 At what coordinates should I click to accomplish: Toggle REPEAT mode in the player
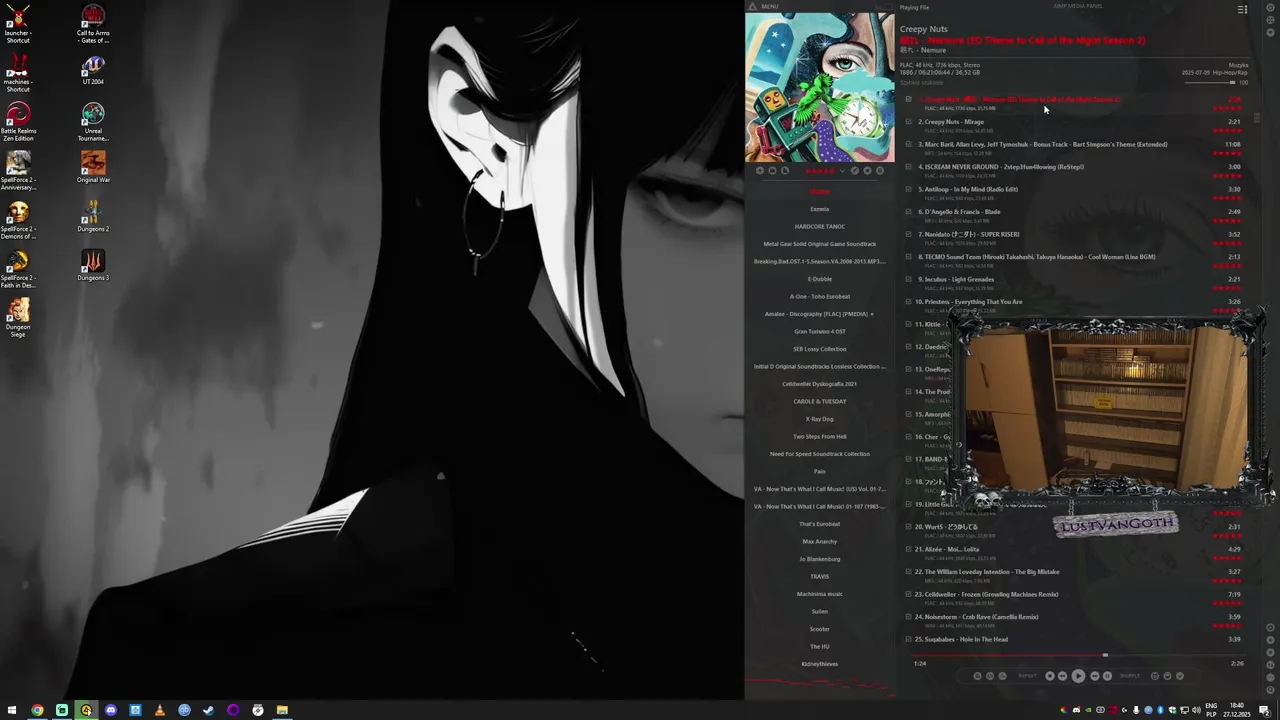tap(1028, 676)
